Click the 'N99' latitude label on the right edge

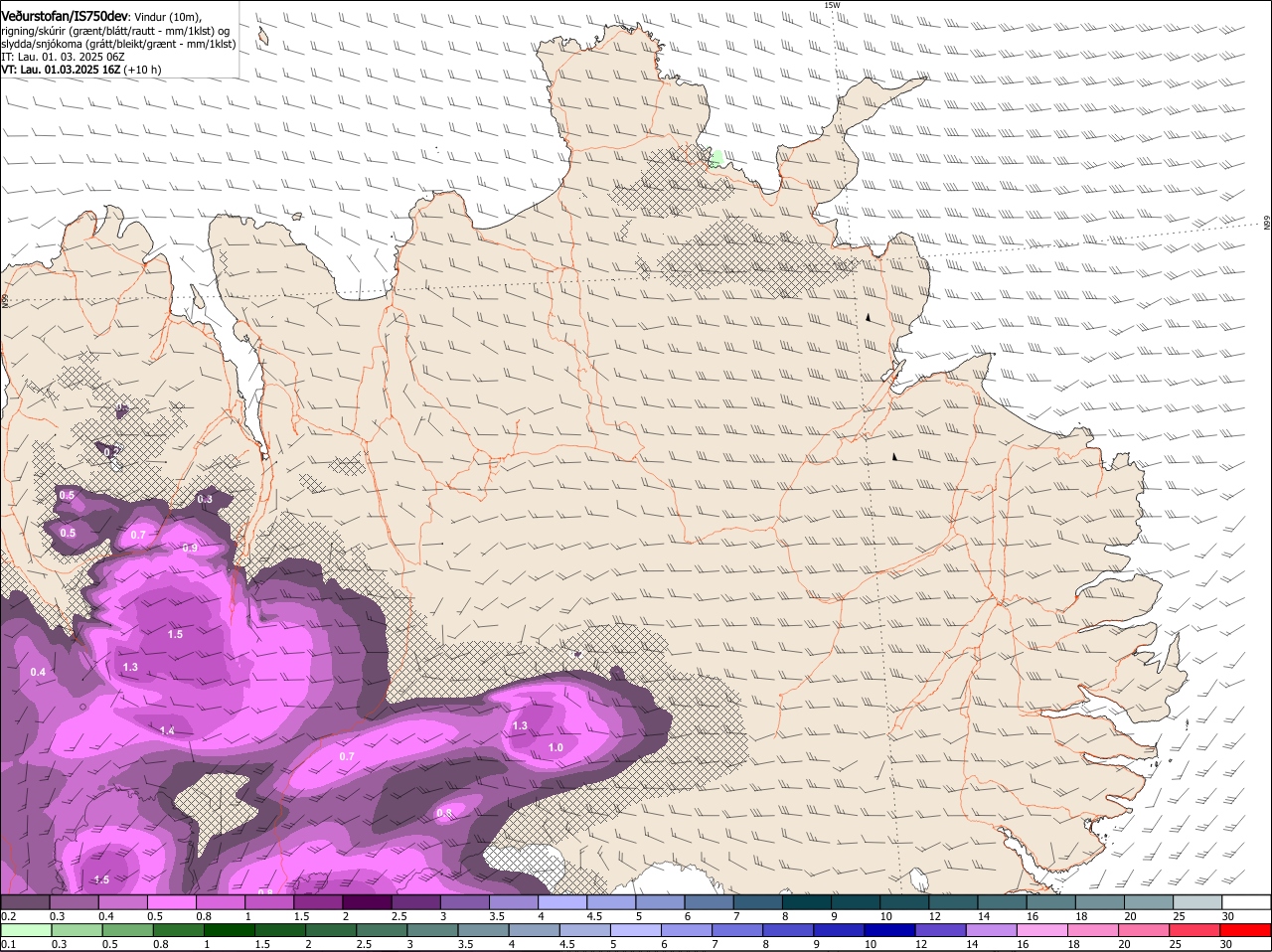tap(1267, 224)
